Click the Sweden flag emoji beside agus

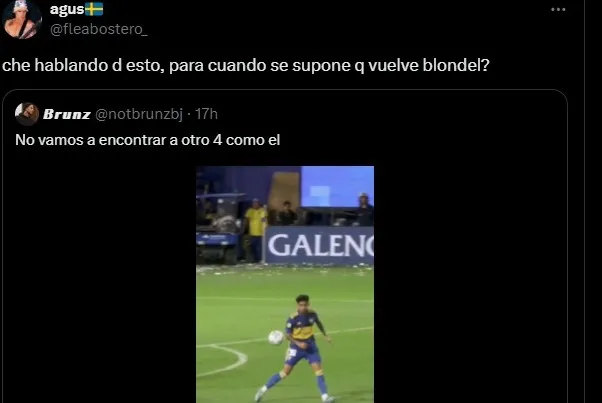[x=94, y=9]
